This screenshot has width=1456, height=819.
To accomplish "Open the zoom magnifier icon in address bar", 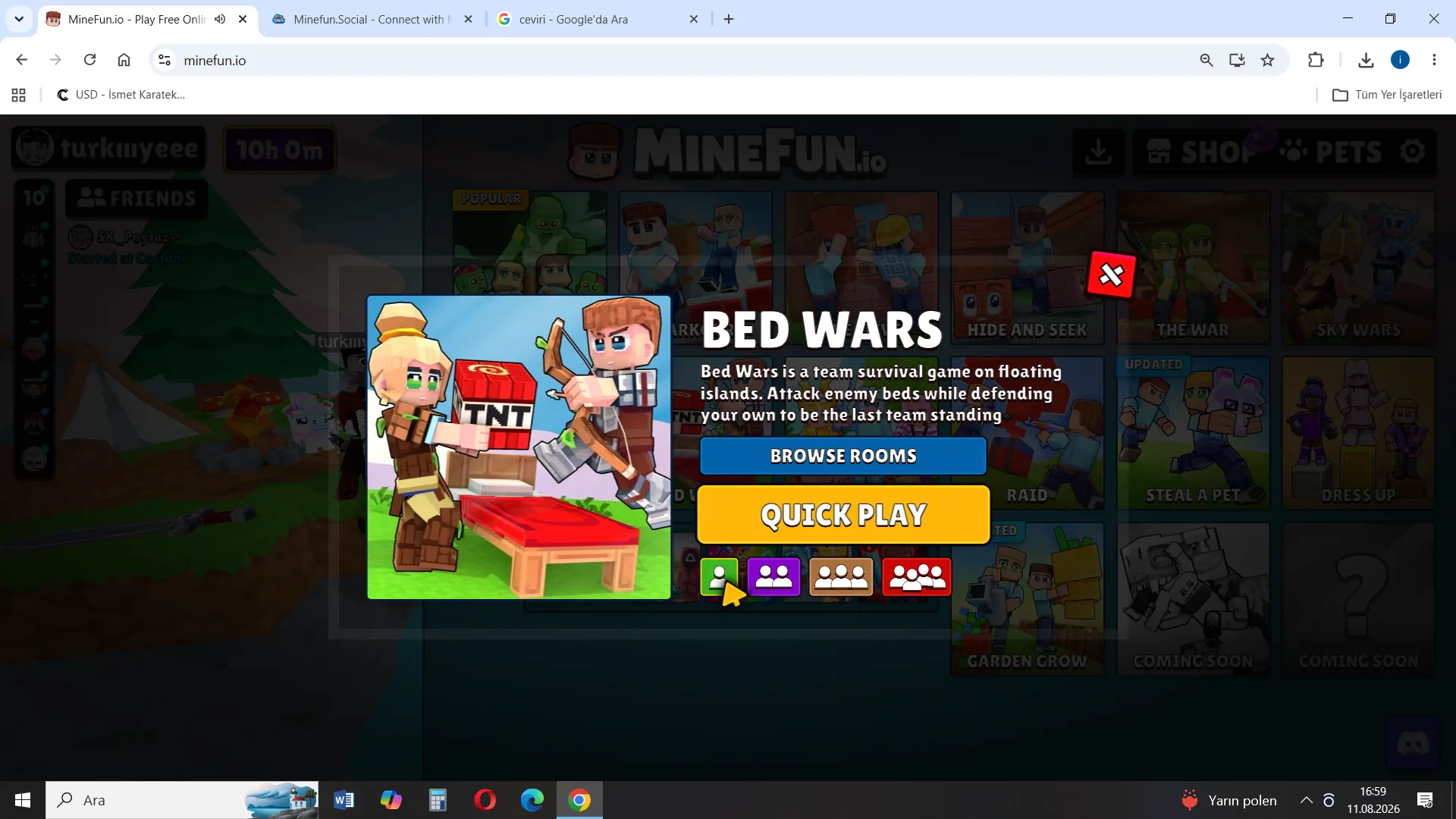I will point(1207,60).
